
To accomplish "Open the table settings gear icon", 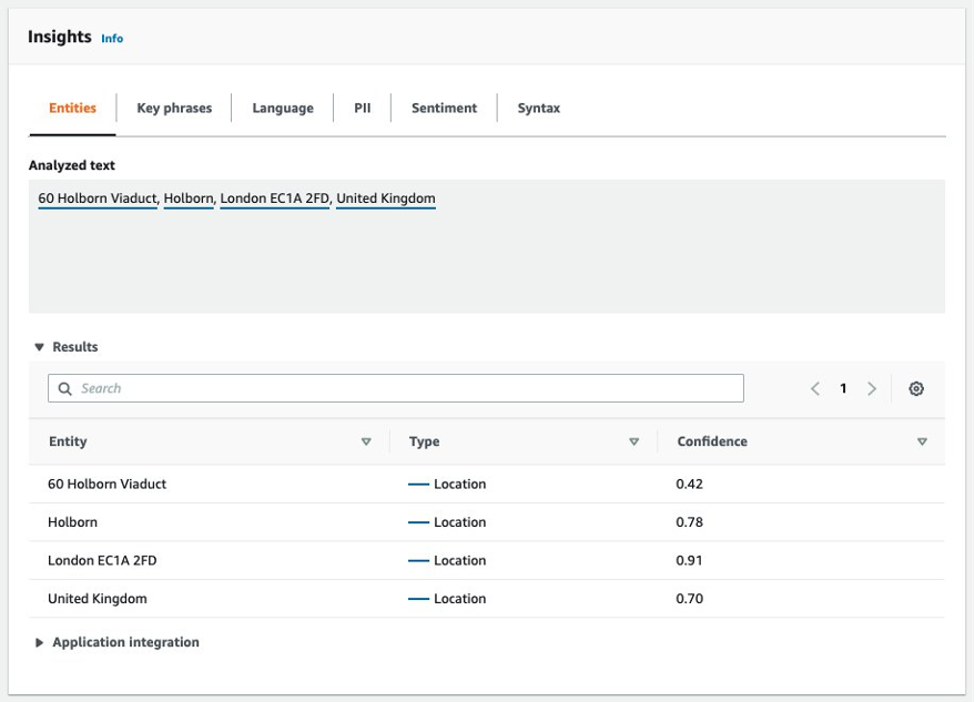I will pos(915,389).
